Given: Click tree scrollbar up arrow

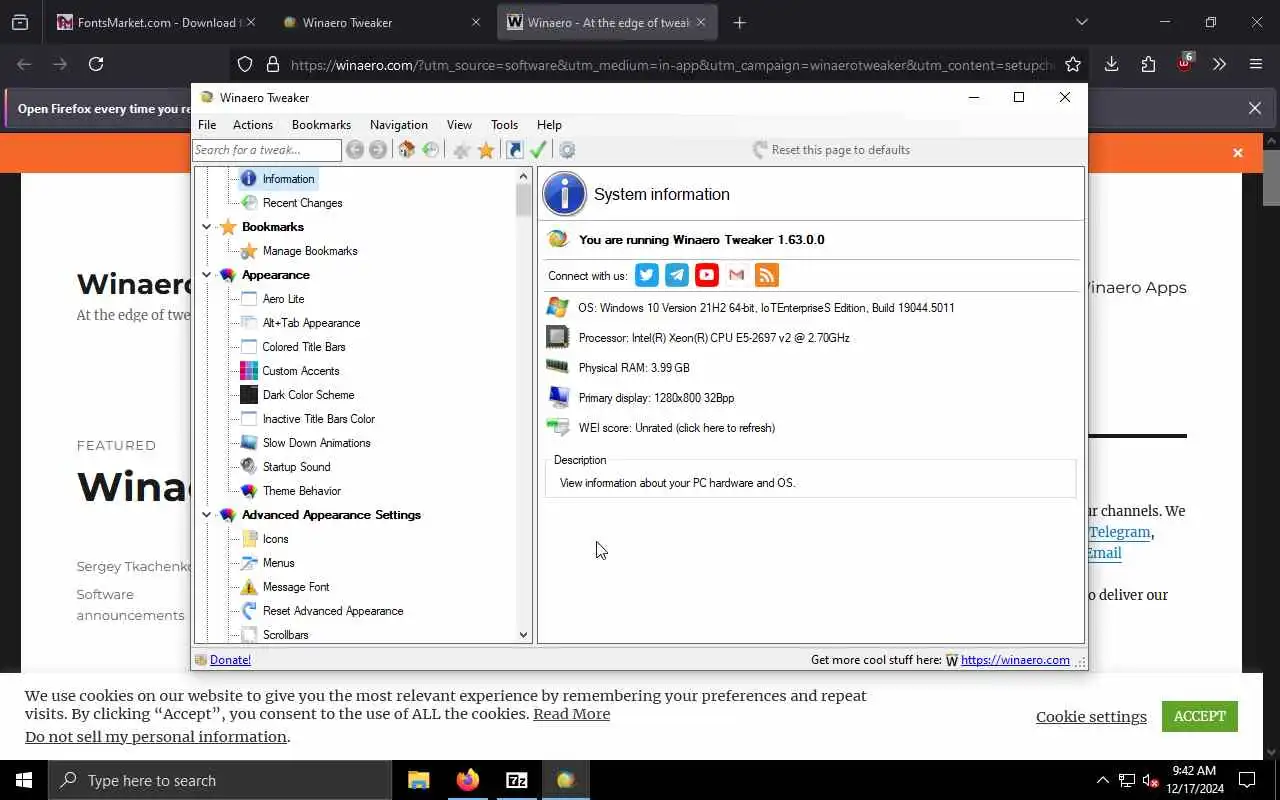Looking at the screenshot, I should (x=523, y=176).
